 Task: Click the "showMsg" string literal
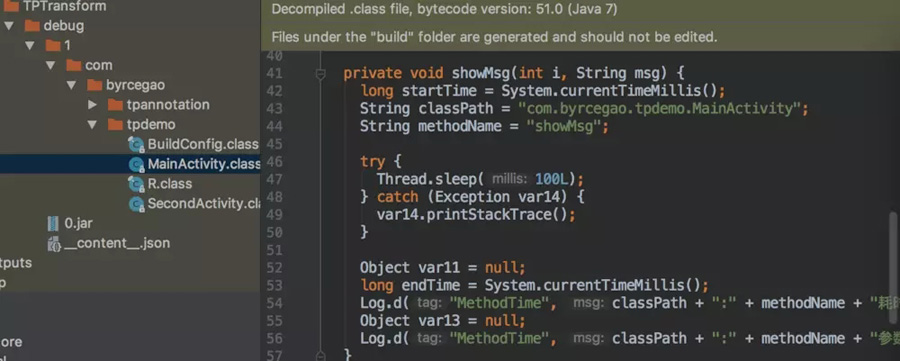pyautogui.click(x=564, y=126)
